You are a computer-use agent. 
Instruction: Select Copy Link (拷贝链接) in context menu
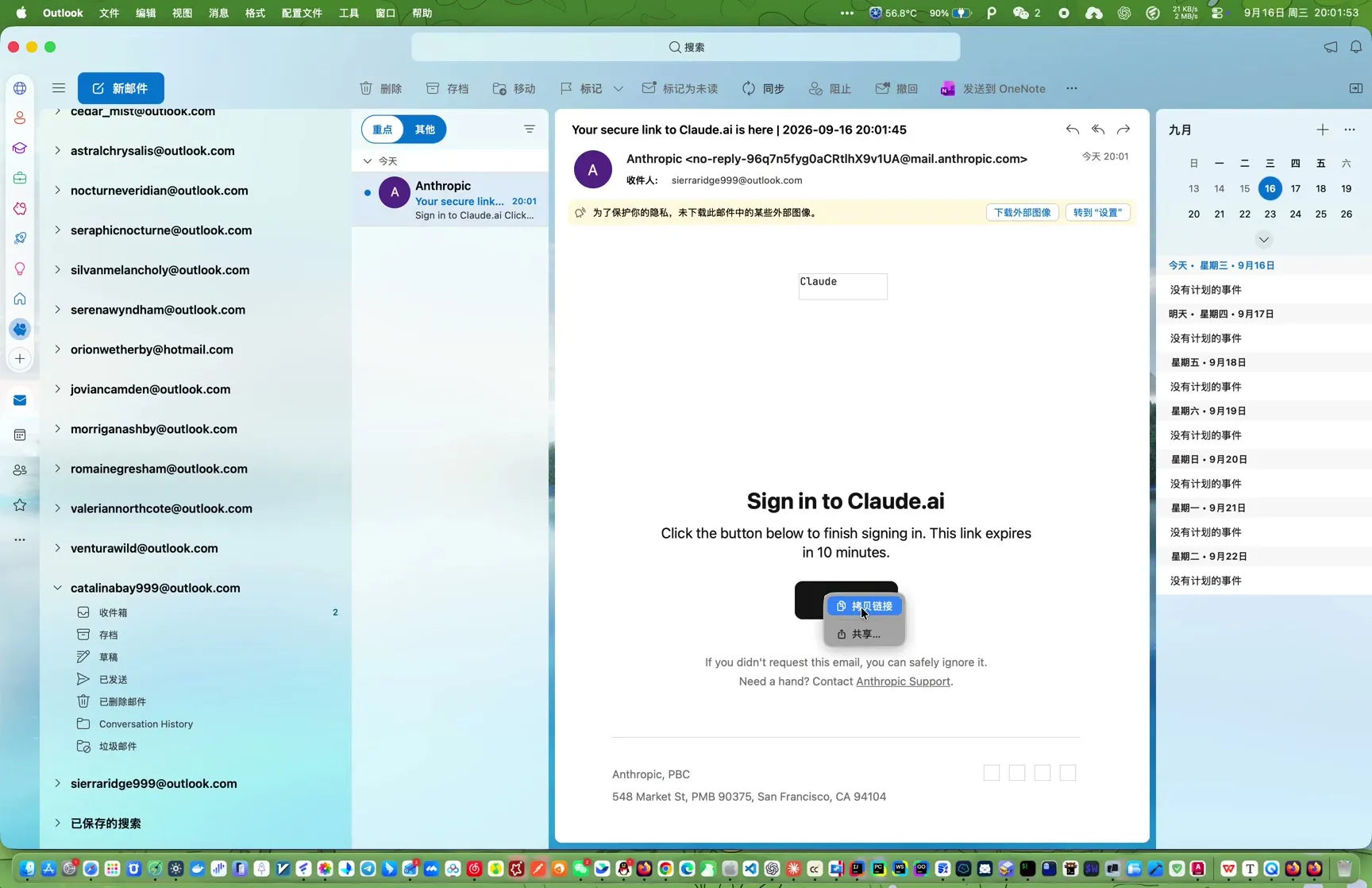tap(865, 606)
